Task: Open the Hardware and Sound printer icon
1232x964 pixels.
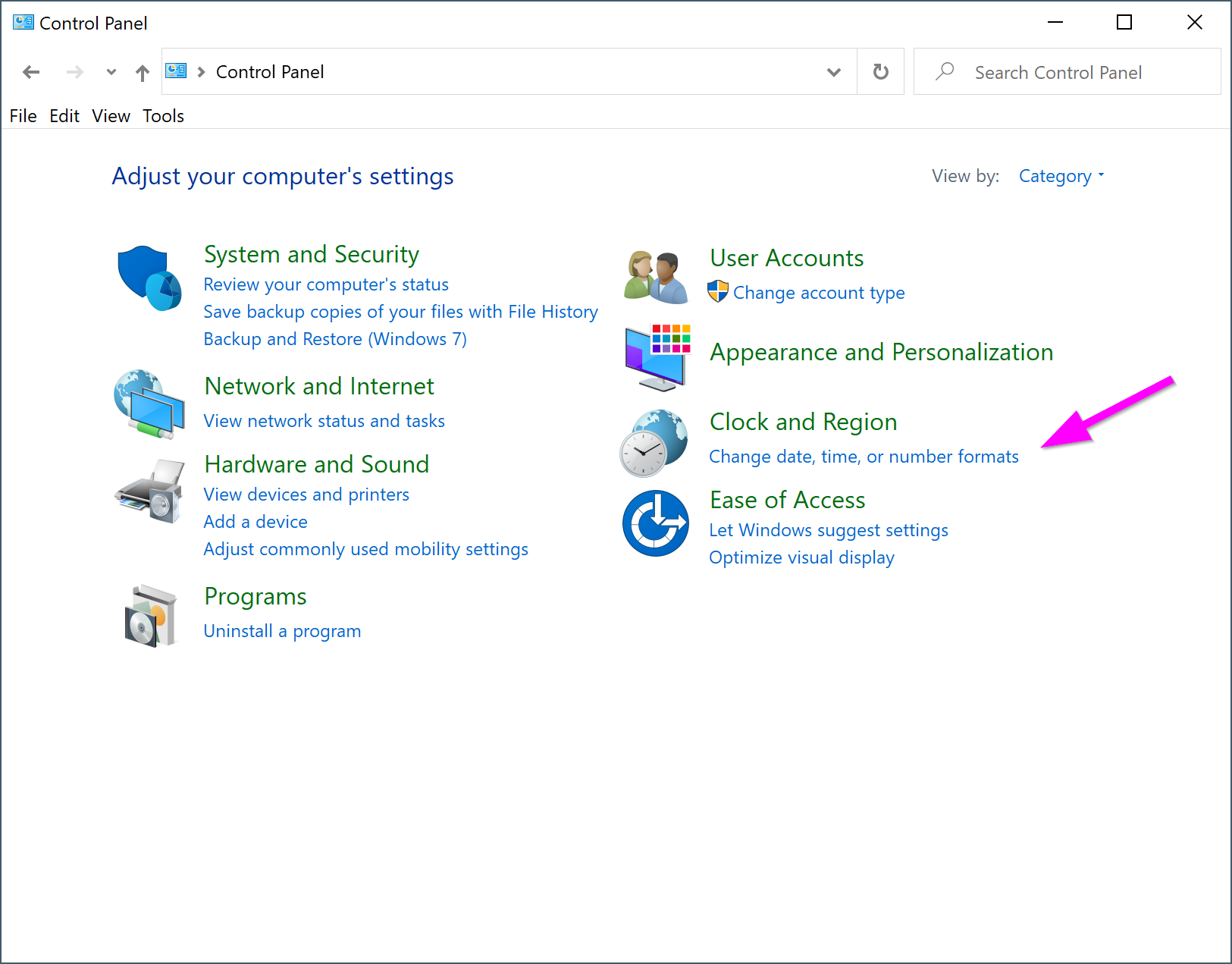Action: 150,491
